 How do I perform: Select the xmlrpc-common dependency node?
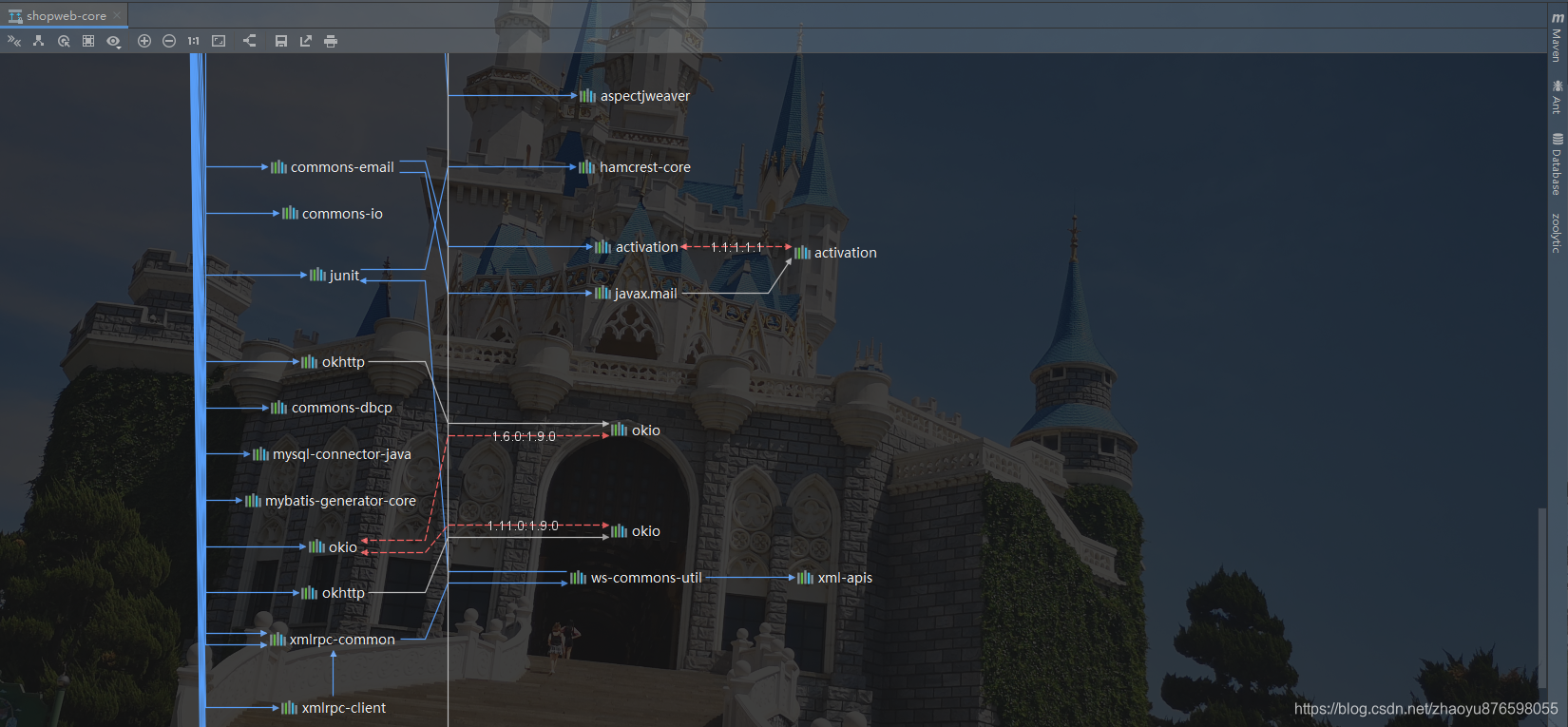pos(333,640)
